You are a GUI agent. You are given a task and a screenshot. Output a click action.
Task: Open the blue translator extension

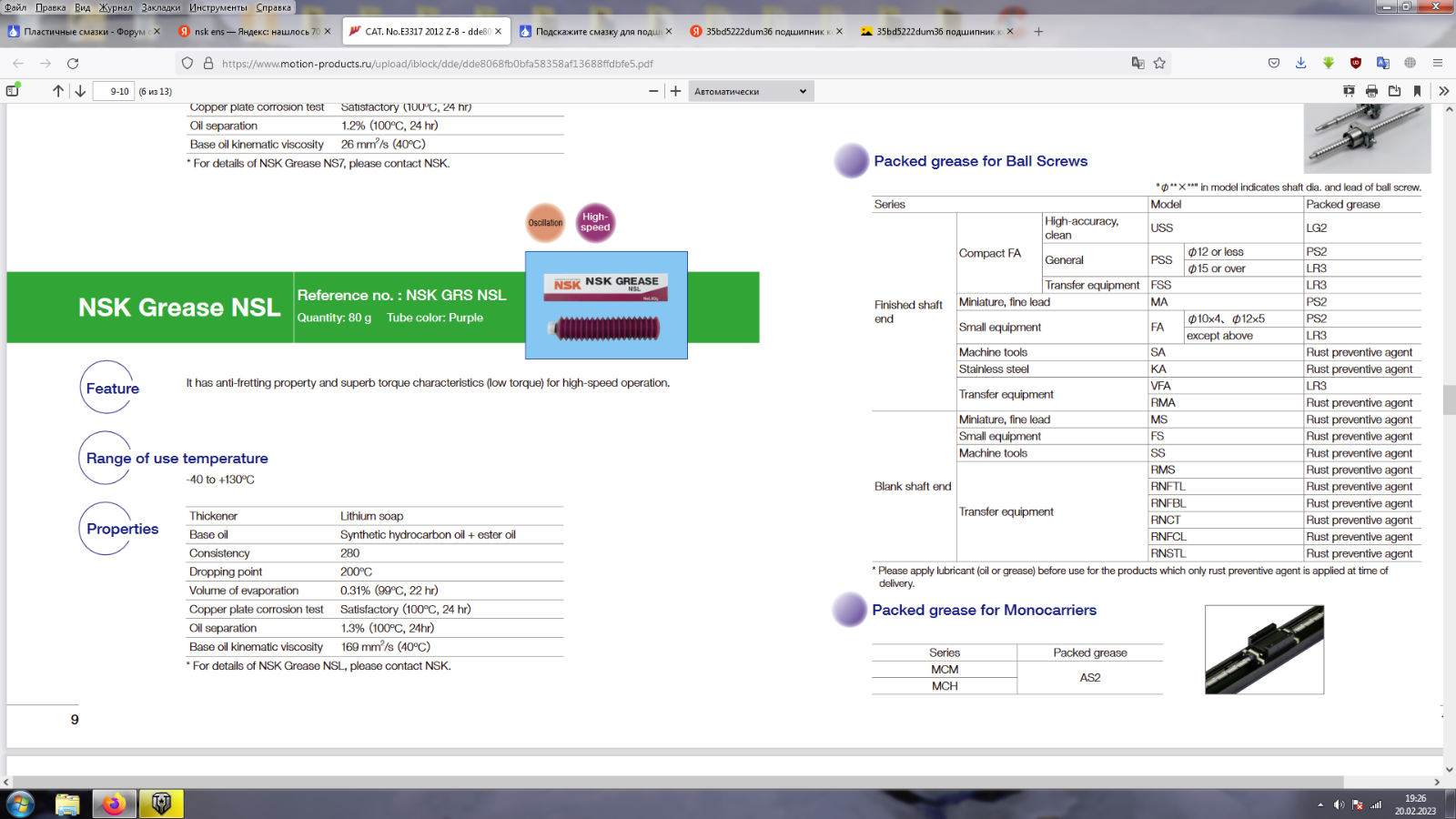(1383, 63)
